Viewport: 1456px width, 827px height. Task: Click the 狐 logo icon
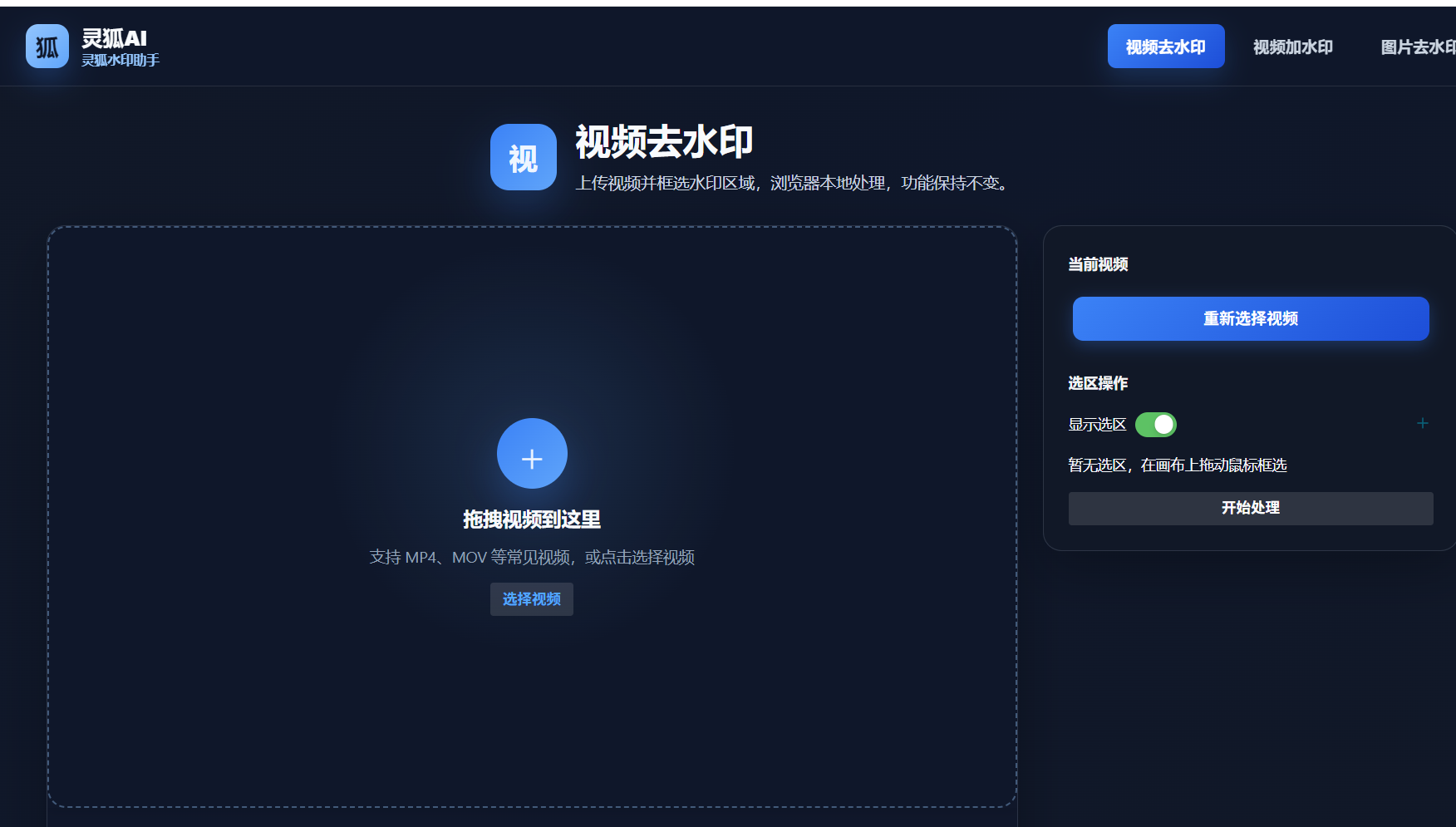point(47,47)
